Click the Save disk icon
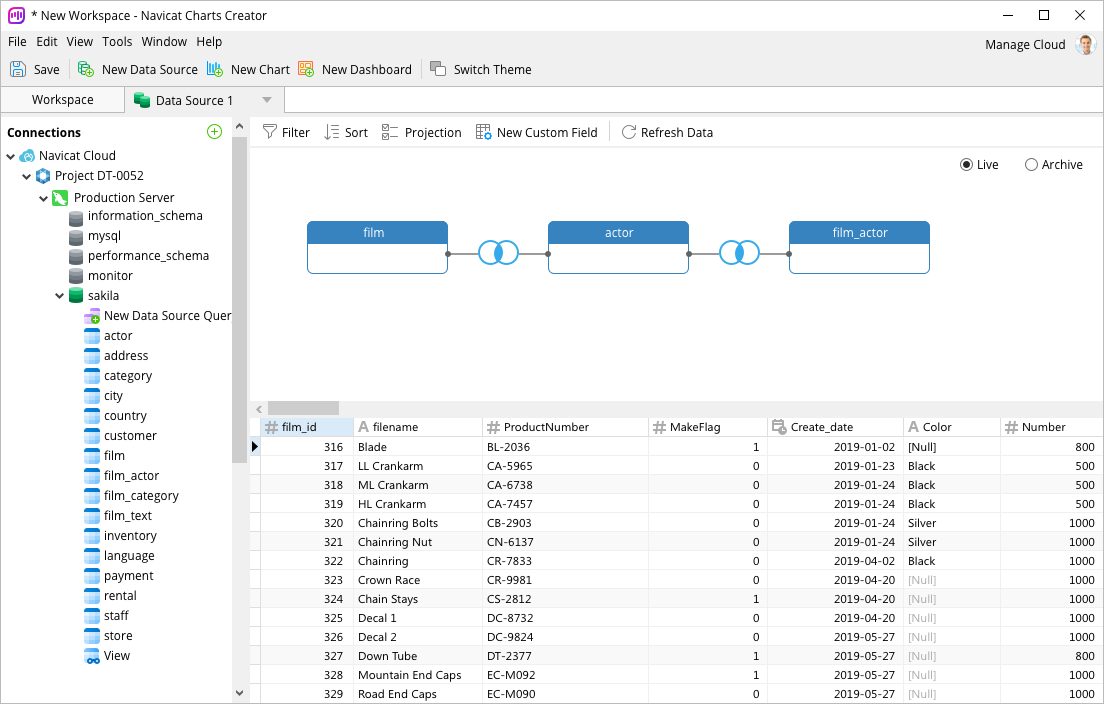1104x704 pixels. pos(18,69)
